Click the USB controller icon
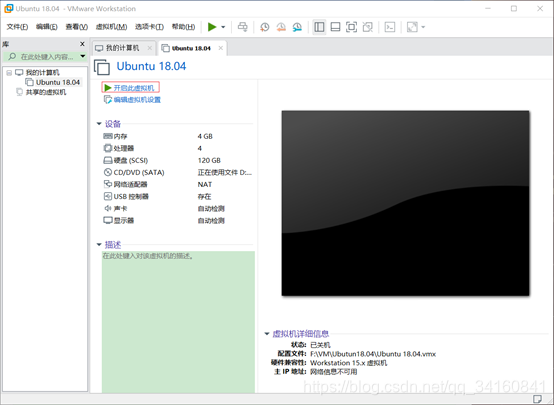This screenshot has width=554, height=405. pyautogui.click(x=108, y=196)
